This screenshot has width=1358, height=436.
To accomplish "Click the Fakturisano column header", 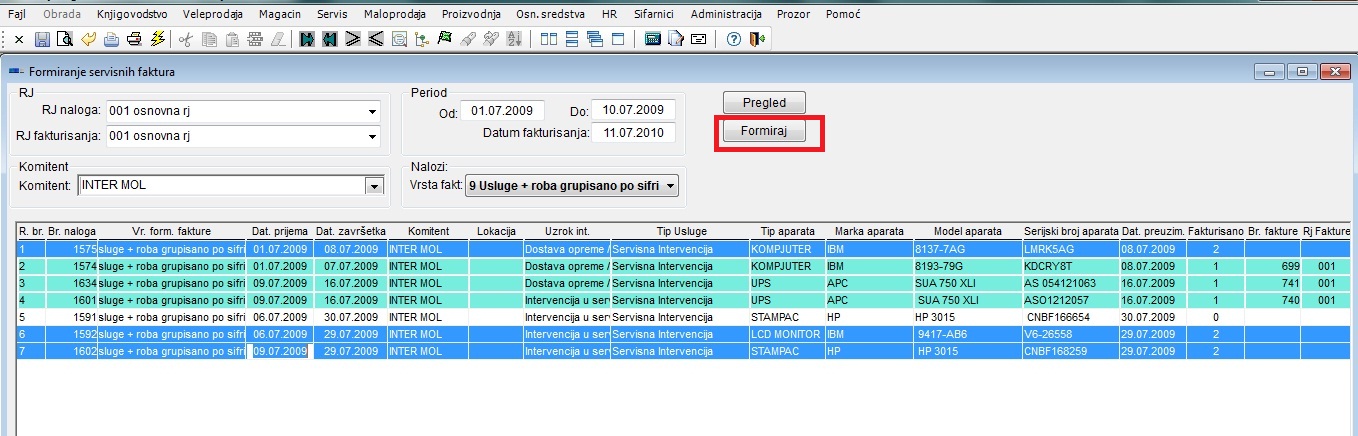I will (1216, 231).
